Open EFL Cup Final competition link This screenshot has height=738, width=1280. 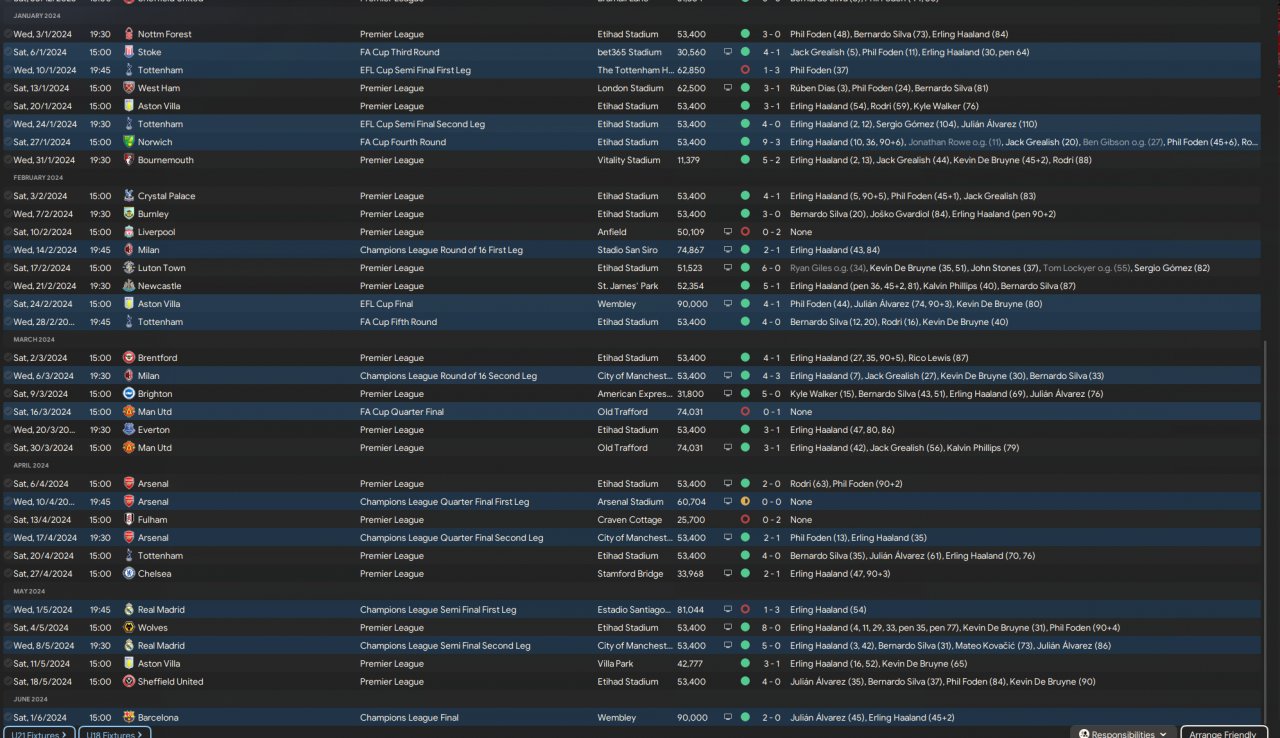384,304
